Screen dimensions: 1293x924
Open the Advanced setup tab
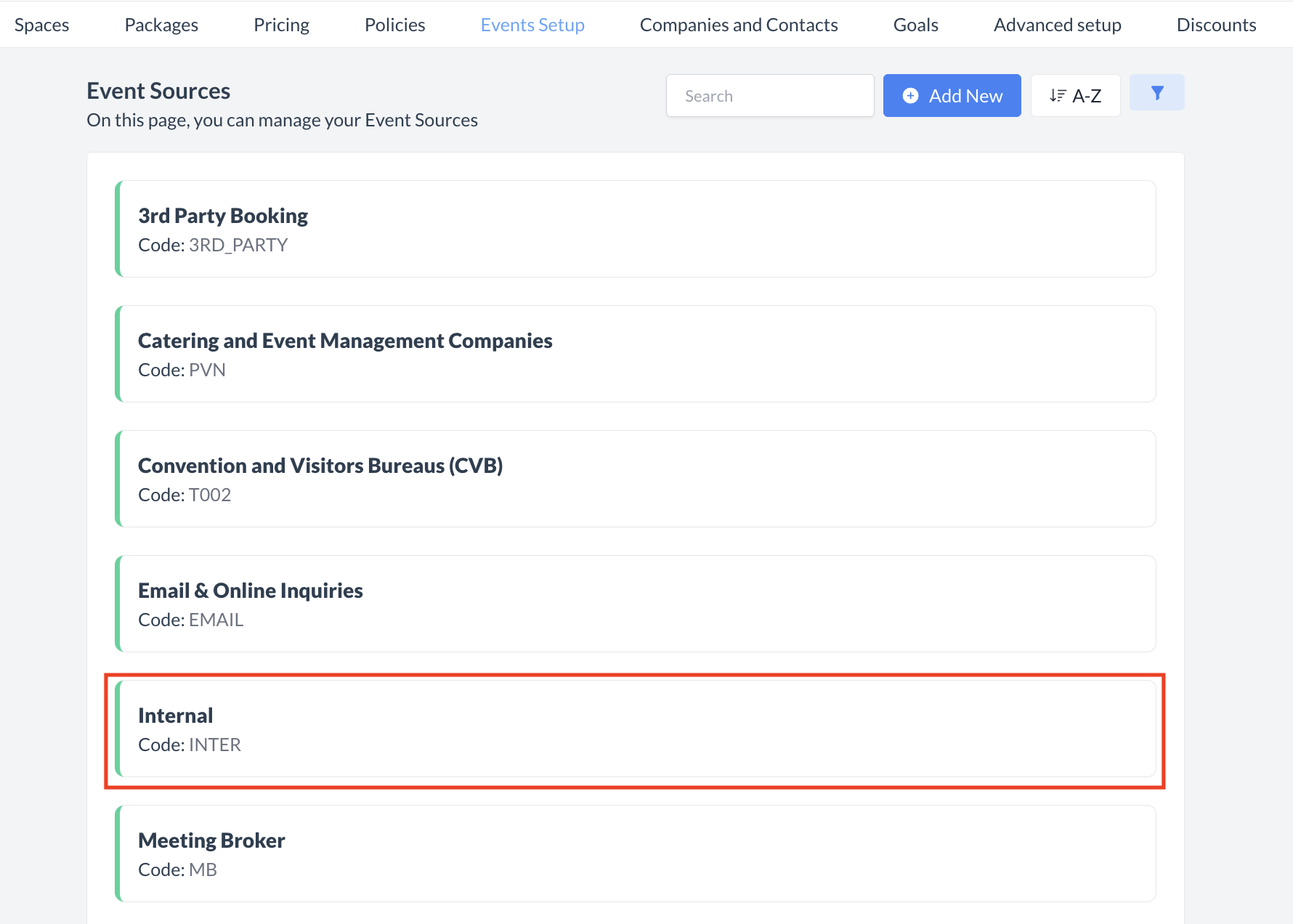(1057, 25)
